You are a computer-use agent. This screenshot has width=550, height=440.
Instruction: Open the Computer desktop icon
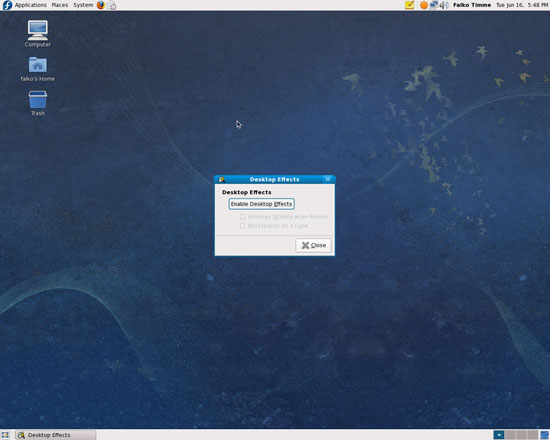38,34
